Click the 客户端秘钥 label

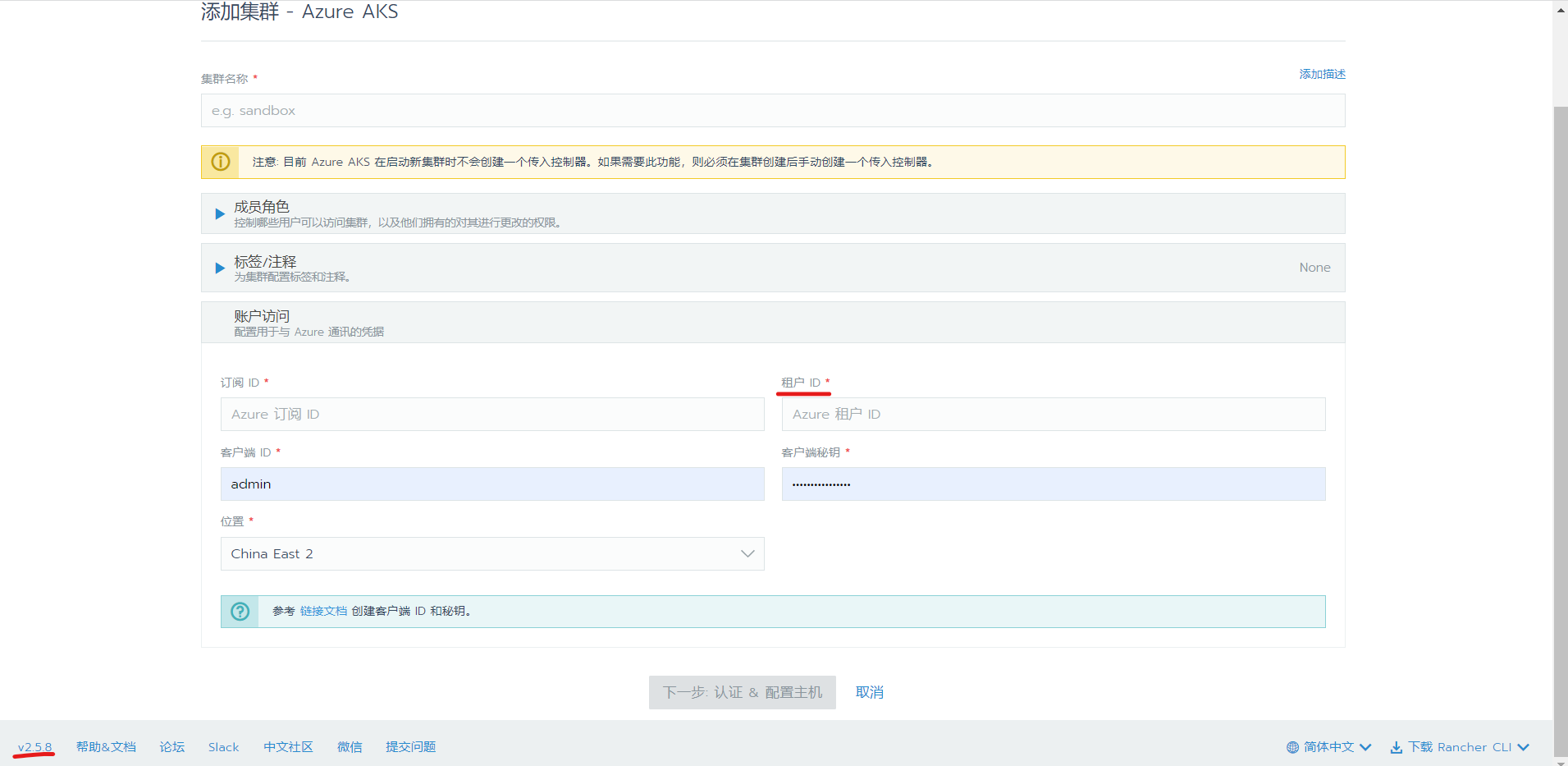[x=811, y=452]
